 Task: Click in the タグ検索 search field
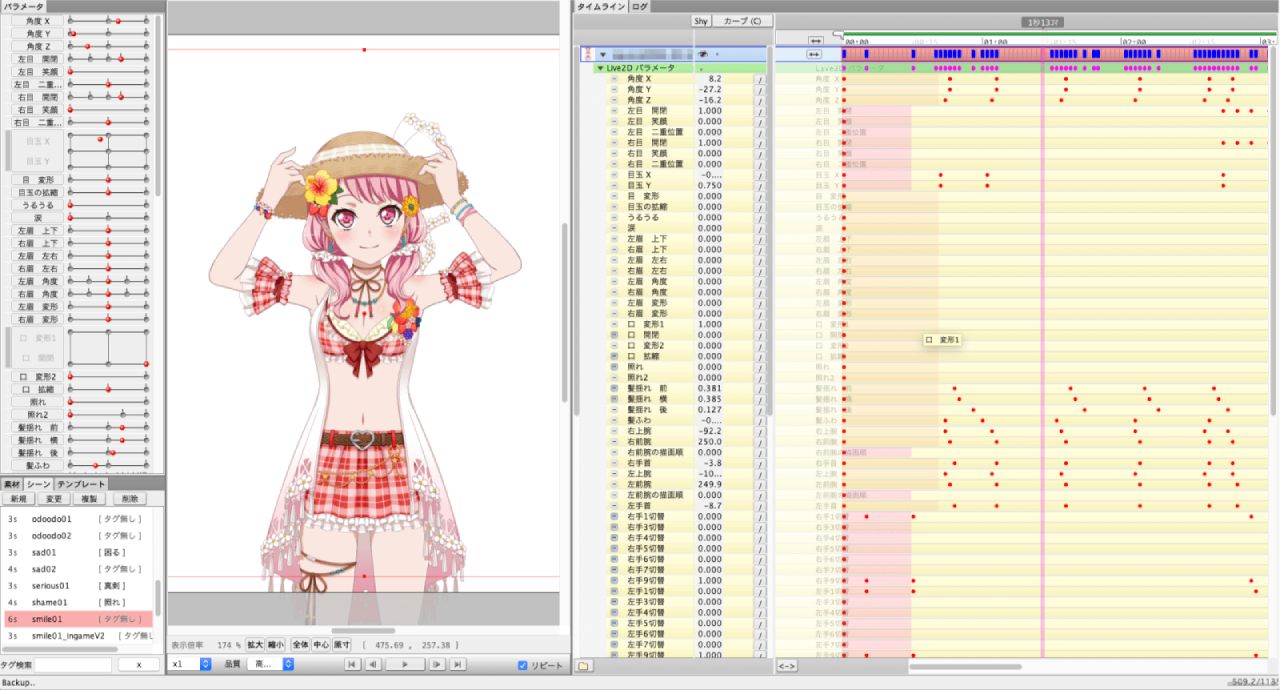click(x=74, y=665)
